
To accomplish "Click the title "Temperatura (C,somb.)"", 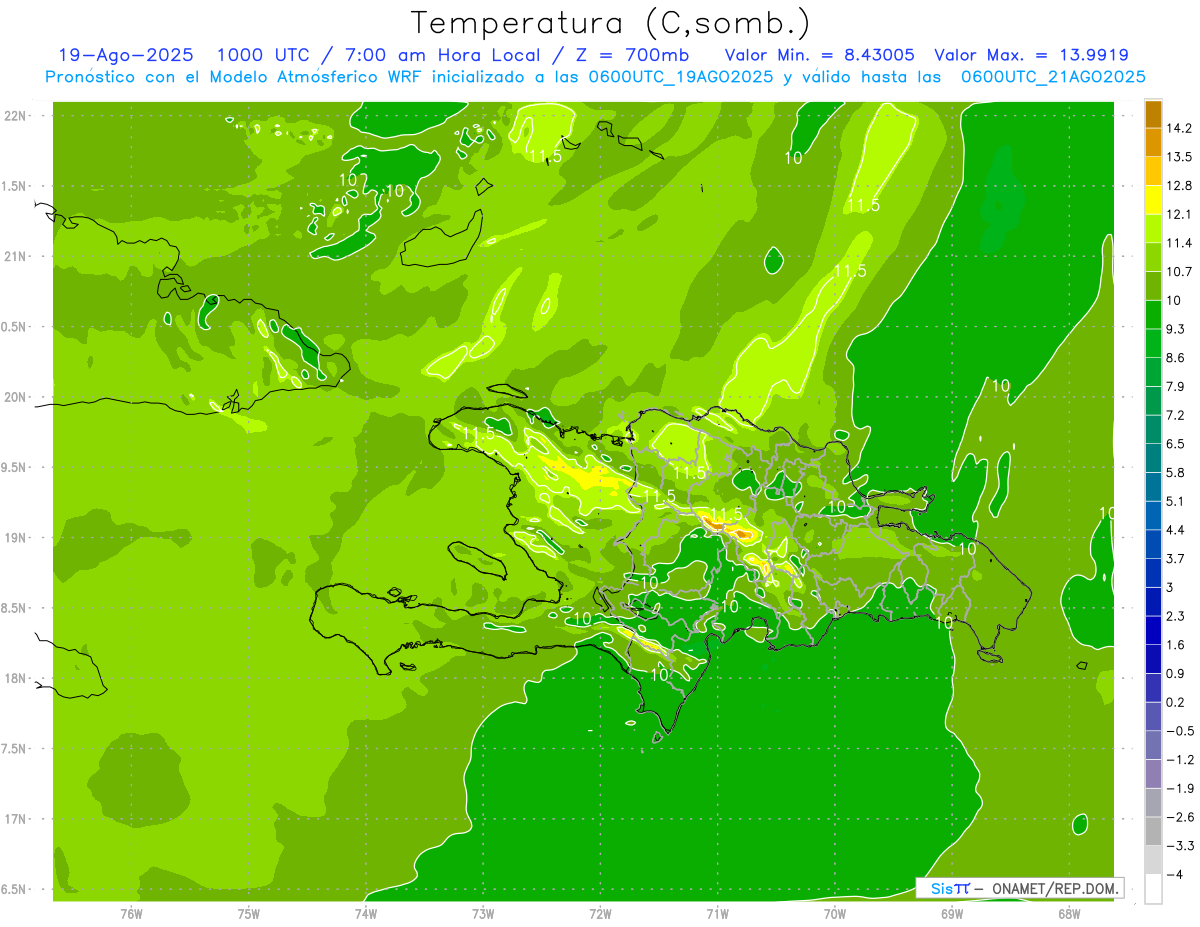I will click(611, 23).
